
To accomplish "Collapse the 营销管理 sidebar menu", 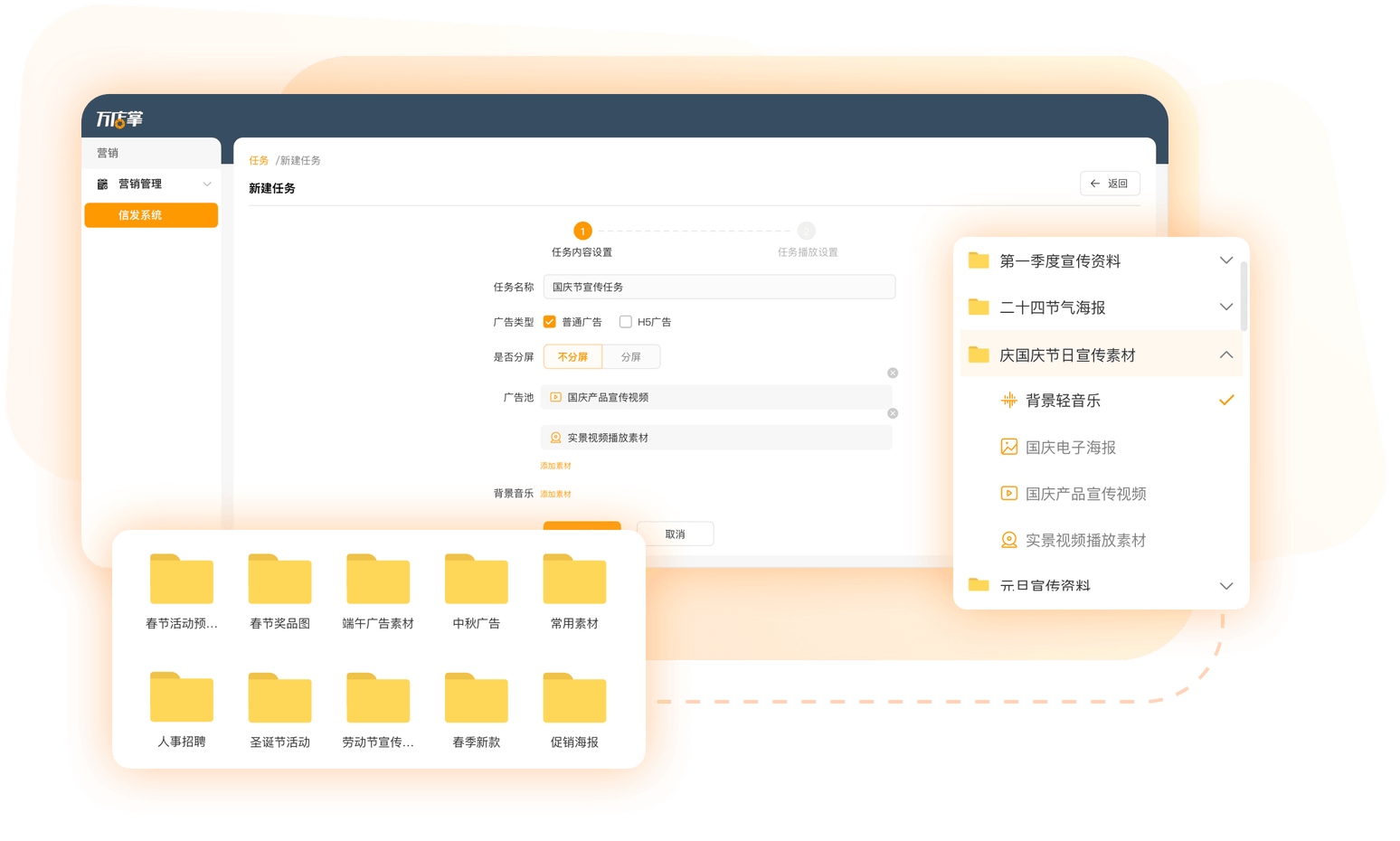I will pyautogui.click(x=207, y=184).
